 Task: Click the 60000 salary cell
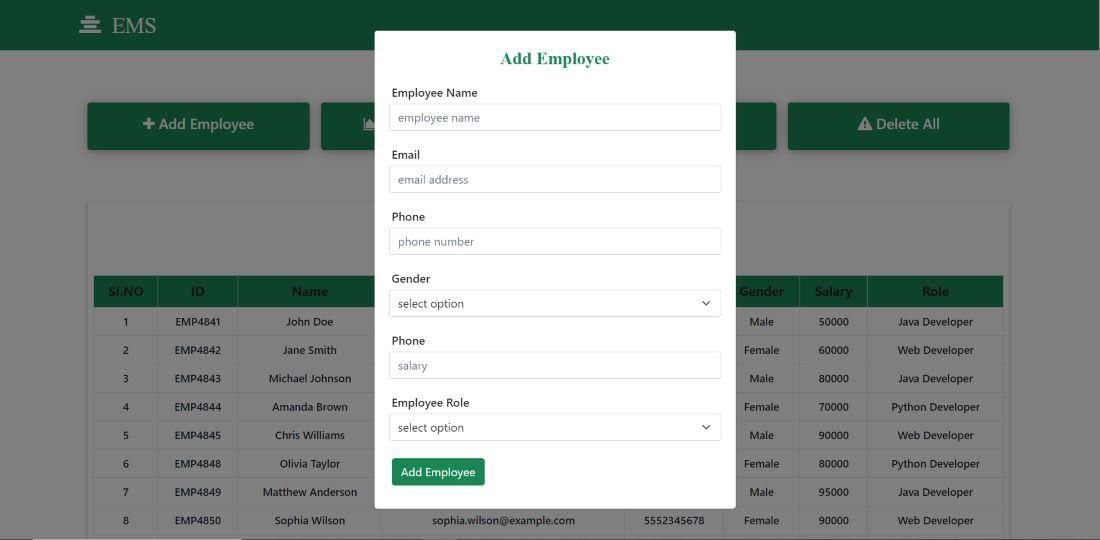coord(833,350)
